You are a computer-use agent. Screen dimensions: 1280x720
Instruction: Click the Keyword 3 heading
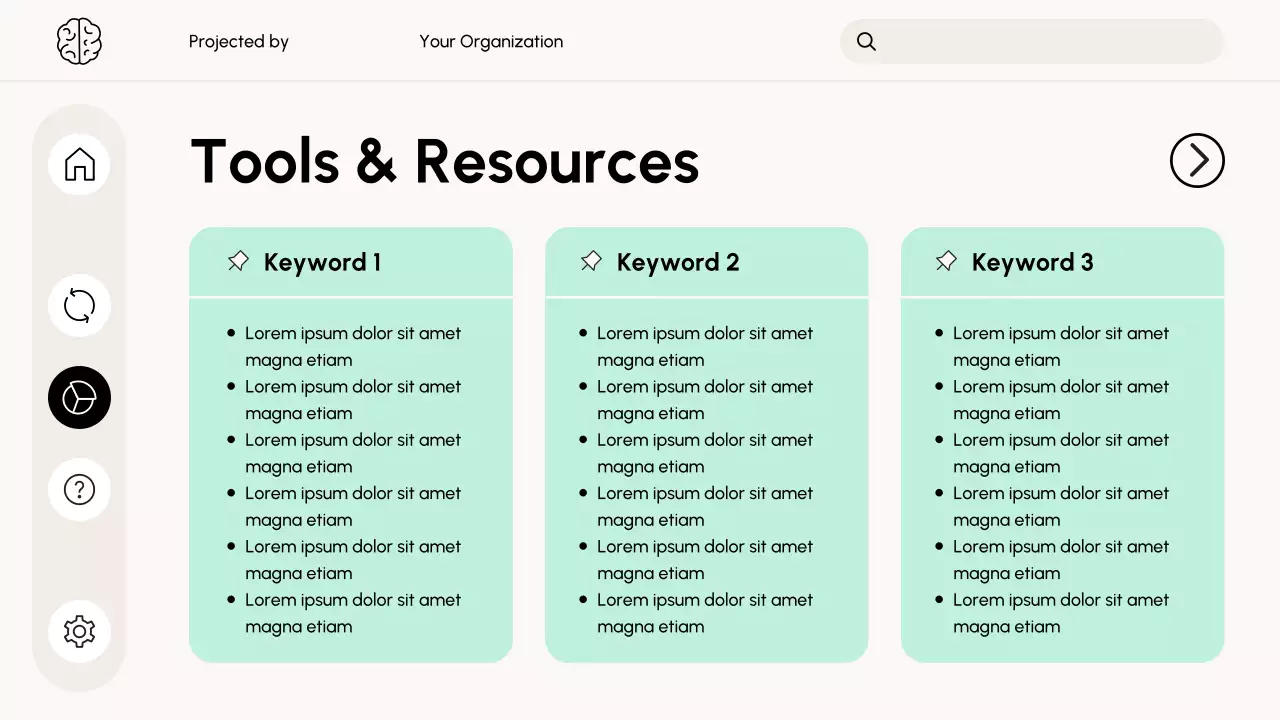pyautogui.click(x=1032, y=263)
